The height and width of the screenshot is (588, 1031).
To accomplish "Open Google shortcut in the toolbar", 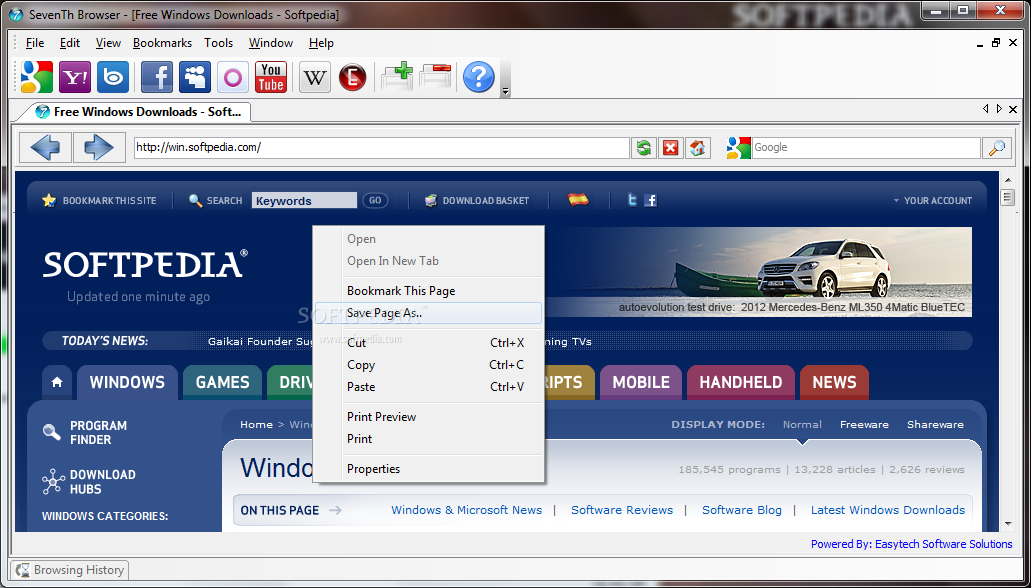I will [x=37, y=77].
